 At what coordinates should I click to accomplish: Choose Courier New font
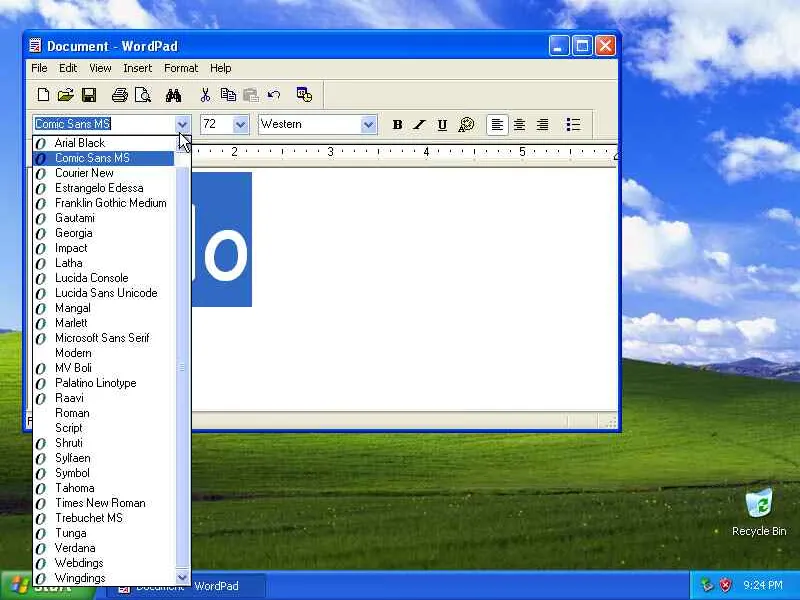point(104,173)
